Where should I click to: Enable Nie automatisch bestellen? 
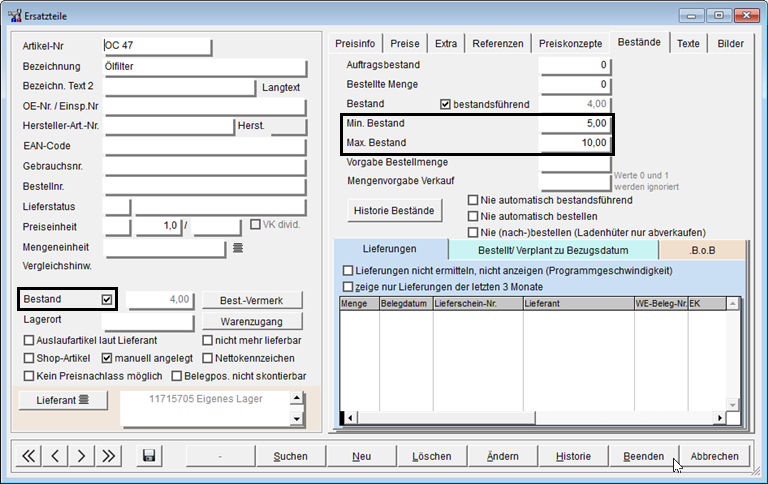click(473, 216)
